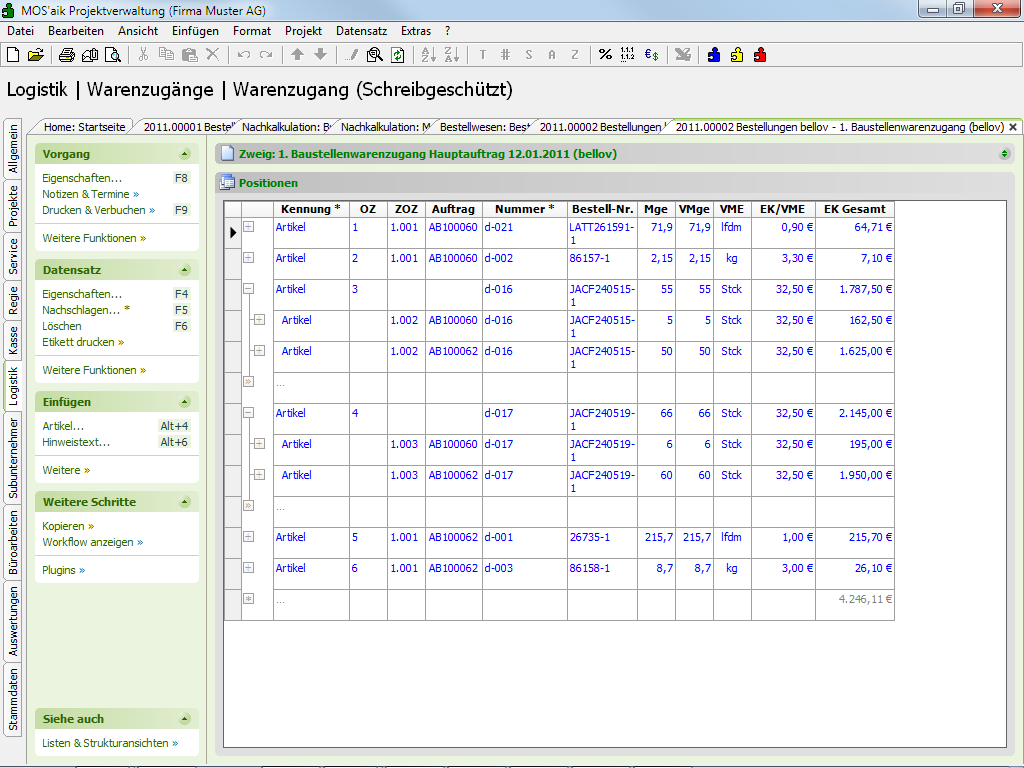Click the red person toolbar icon
1024x768 pixels.
point(760,55)
